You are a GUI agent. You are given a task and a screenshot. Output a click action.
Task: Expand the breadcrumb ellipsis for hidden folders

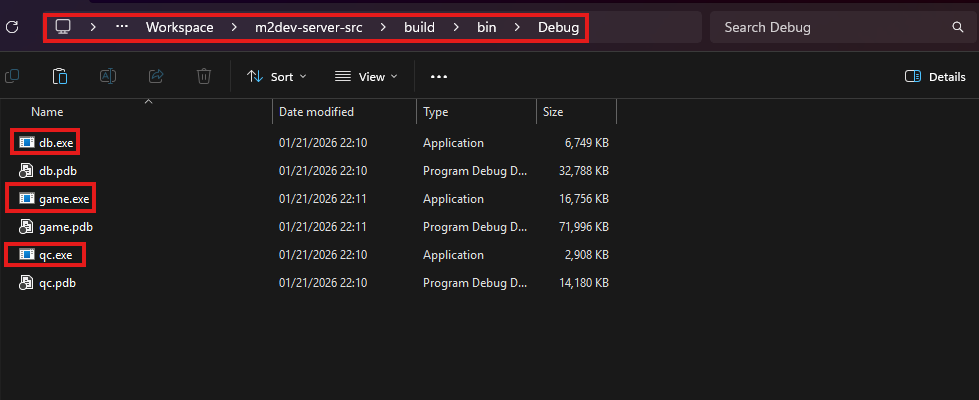coord(122,27)
